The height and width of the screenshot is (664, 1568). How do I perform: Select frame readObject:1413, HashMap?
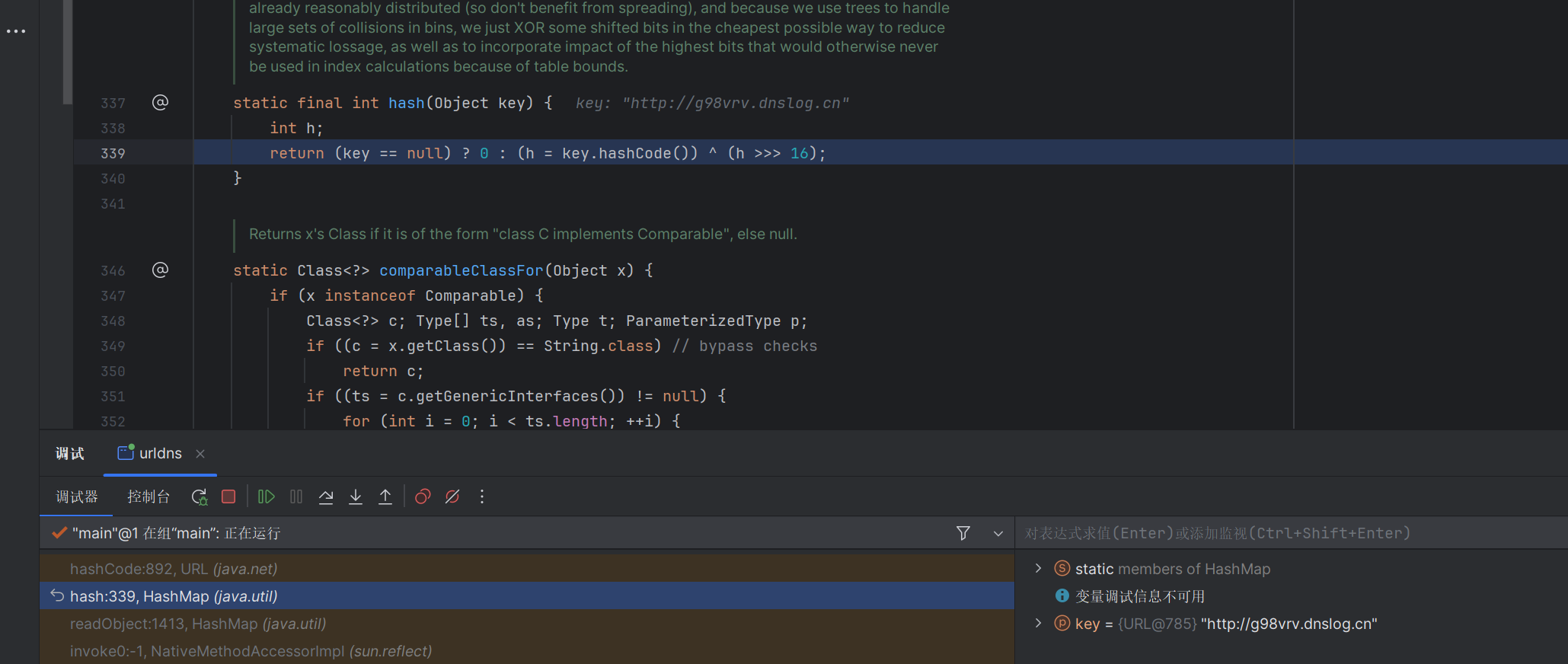coord(527,624)
